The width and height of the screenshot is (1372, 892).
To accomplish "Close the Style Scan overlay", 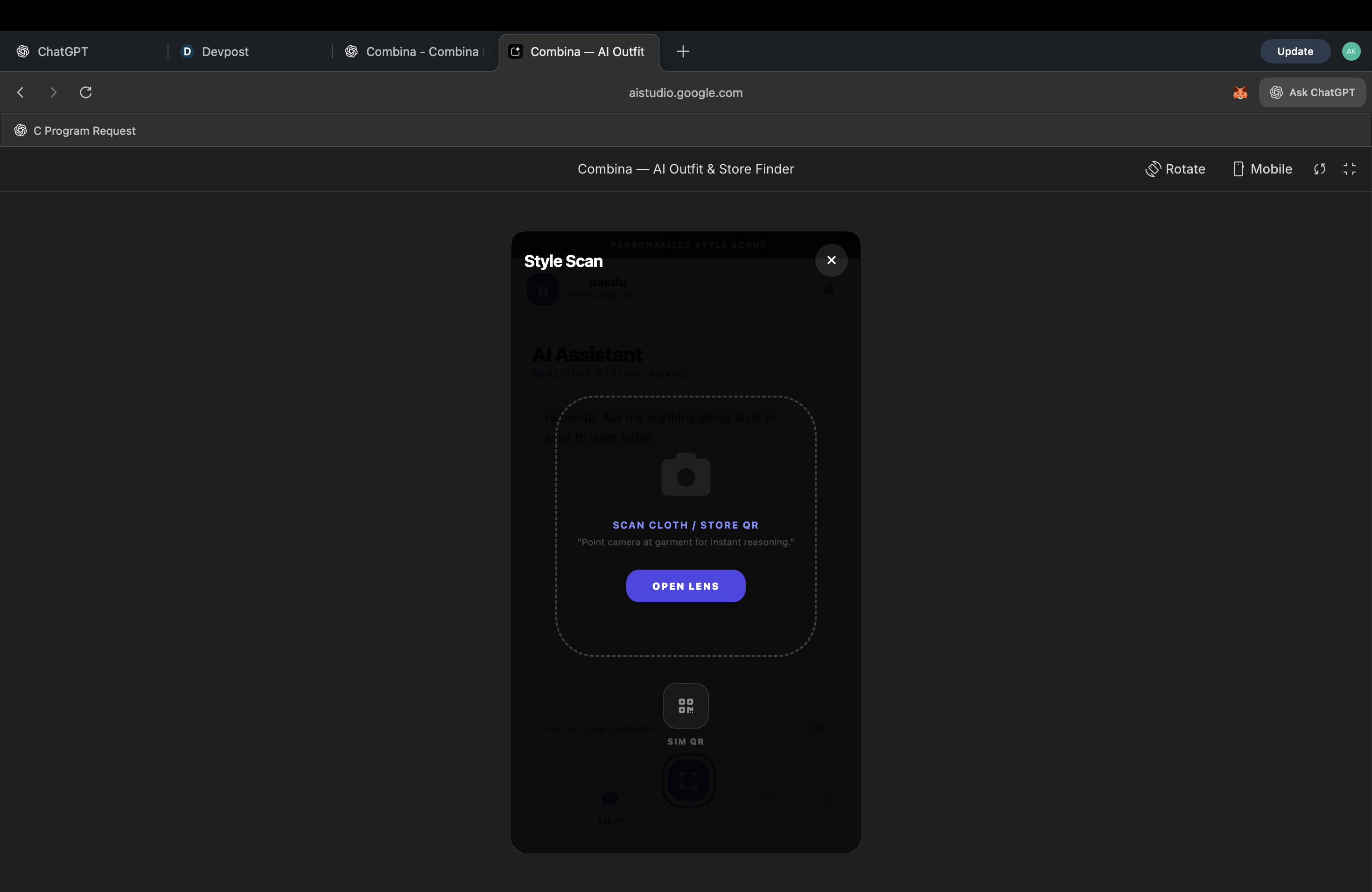I will [x=831, y=260].
